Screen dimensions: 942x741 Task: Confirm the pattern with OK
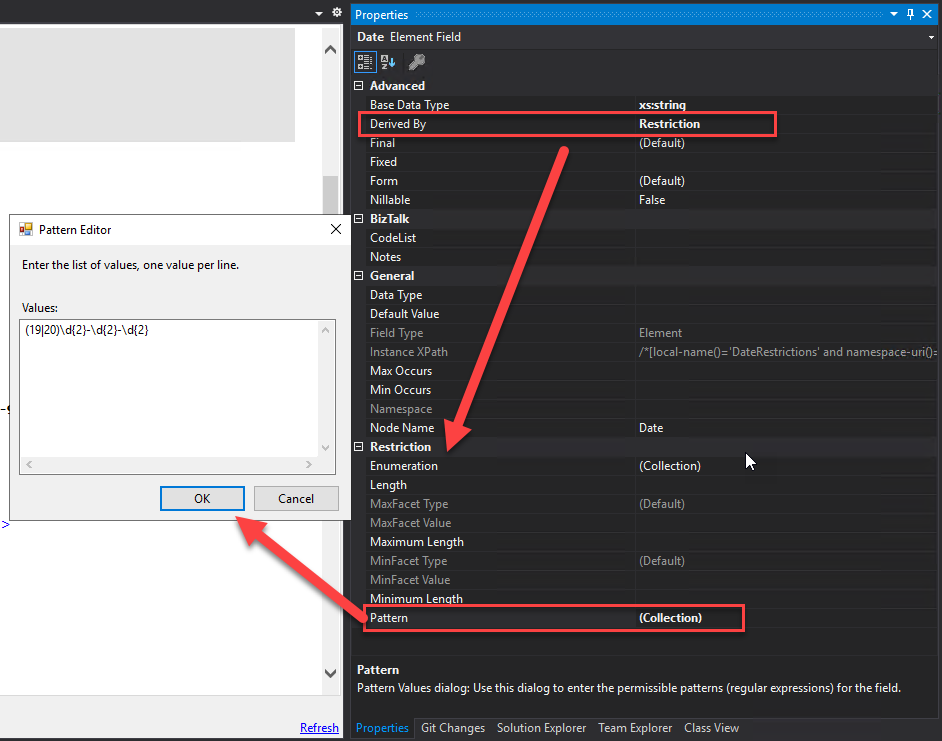click(202, 498)
